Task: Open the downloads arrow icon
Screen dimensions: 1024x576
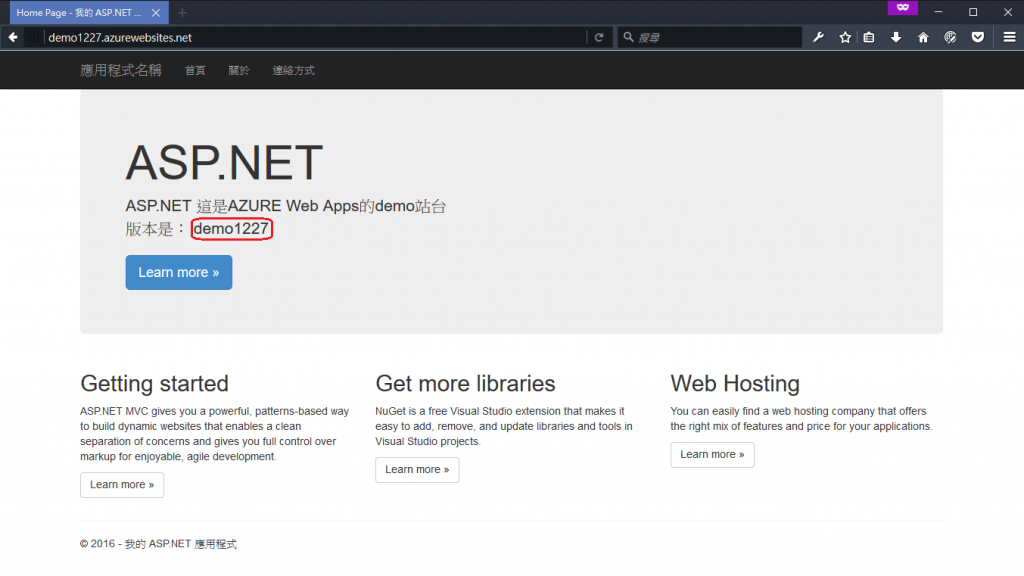Action: click(896, 37)
